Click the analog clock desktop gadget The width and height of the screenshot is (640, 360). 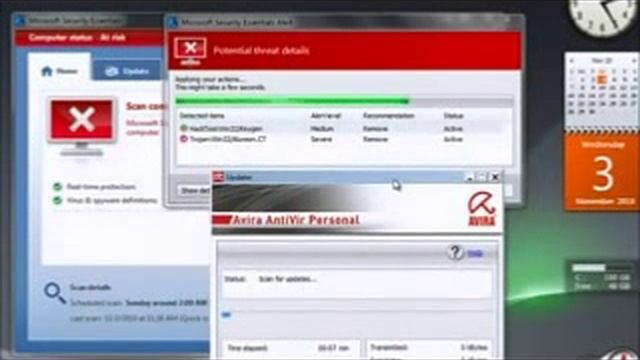(603, 16)
